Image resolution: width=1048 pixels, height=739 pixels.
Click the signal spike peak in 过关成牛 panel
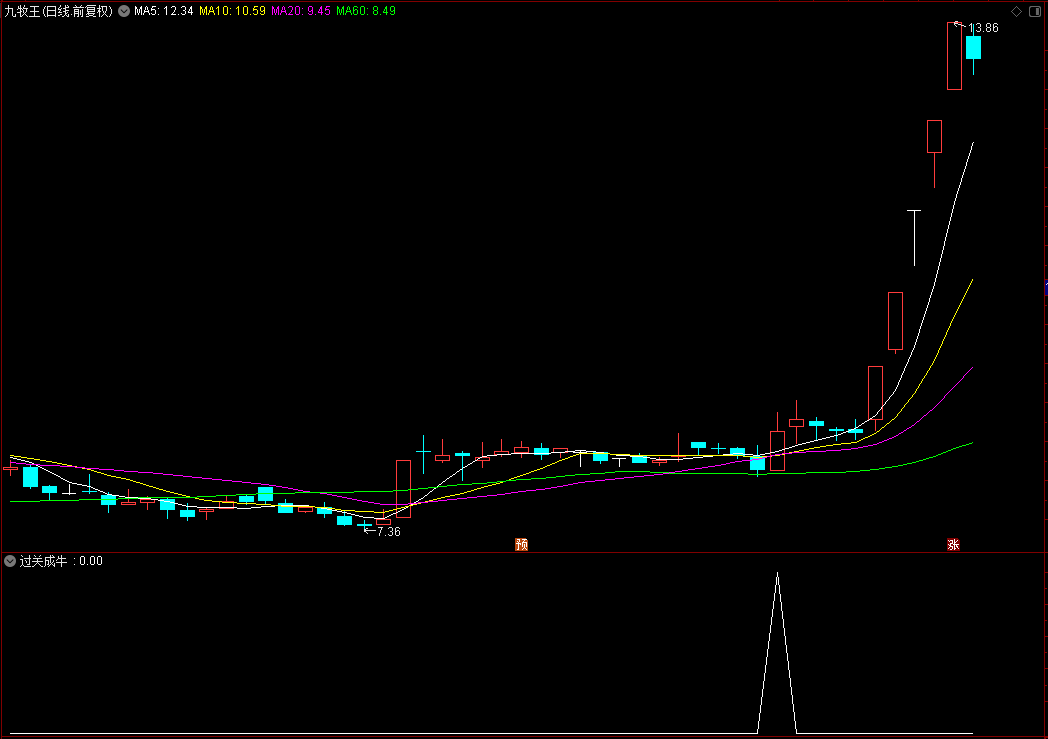point(777,573)
